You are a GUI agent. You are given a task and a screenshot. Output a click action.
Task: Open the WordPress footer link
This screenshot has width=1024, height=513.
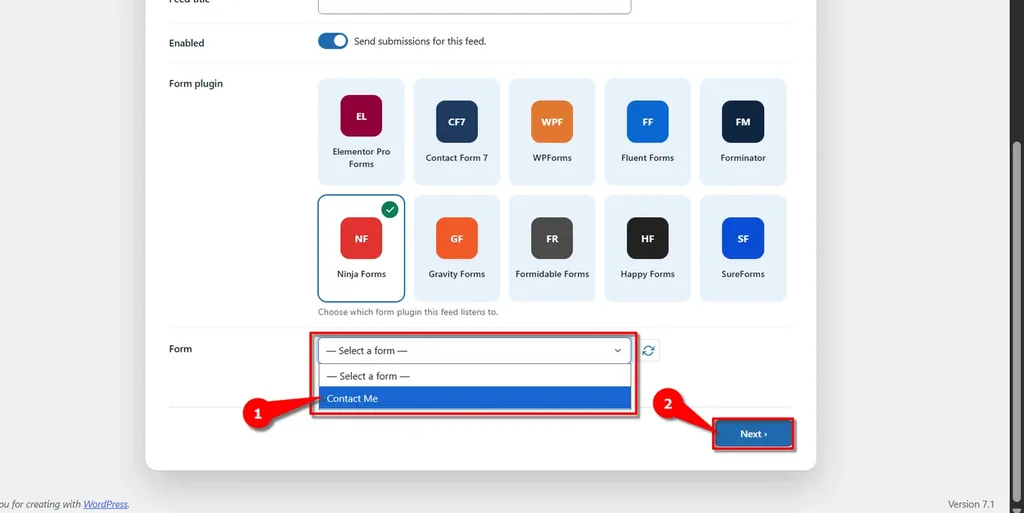pos(105,504)
